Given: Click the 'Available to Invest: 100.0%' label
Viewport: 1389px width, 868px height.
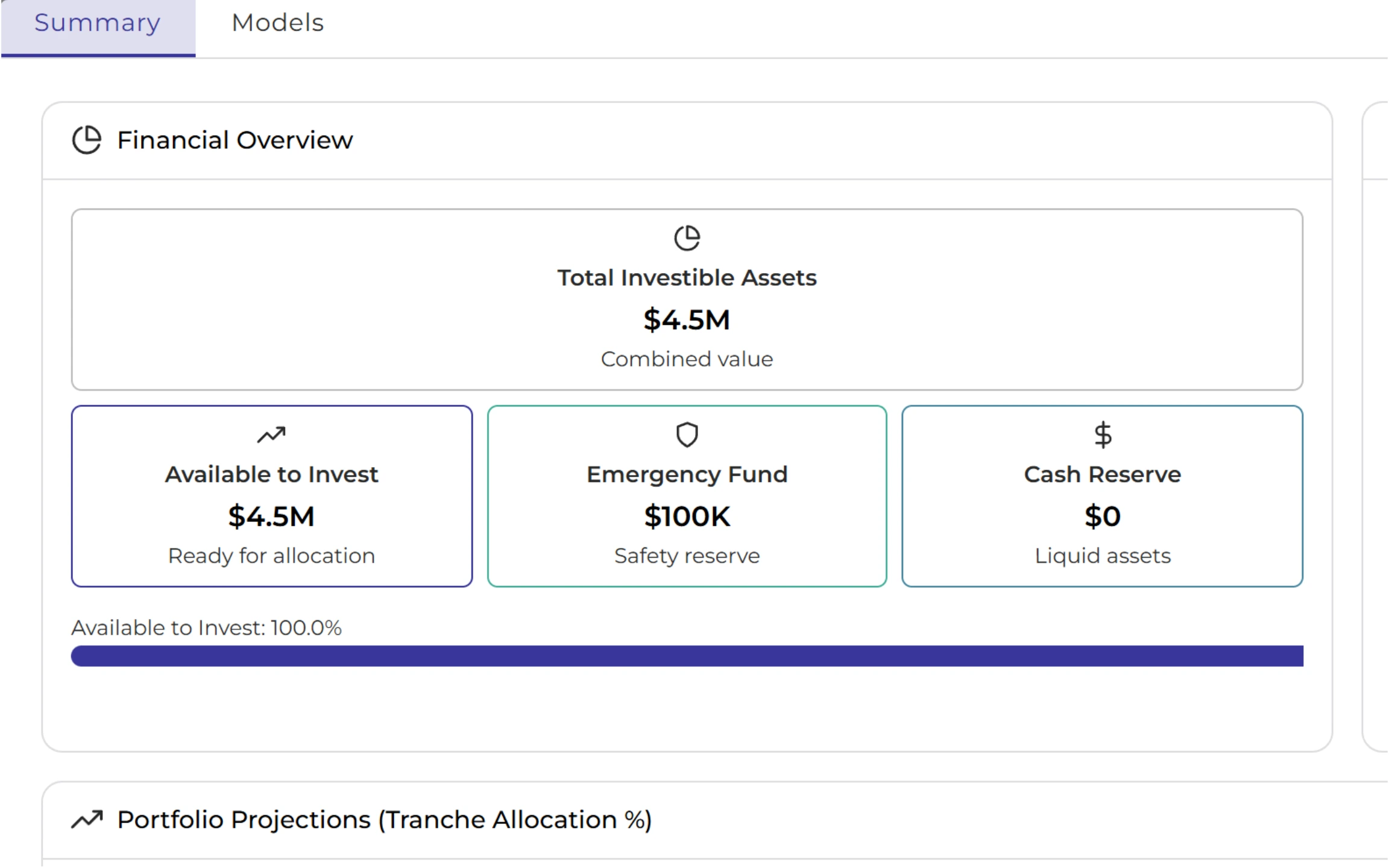Looking at the screenshot, I should [x=206, y=627].
